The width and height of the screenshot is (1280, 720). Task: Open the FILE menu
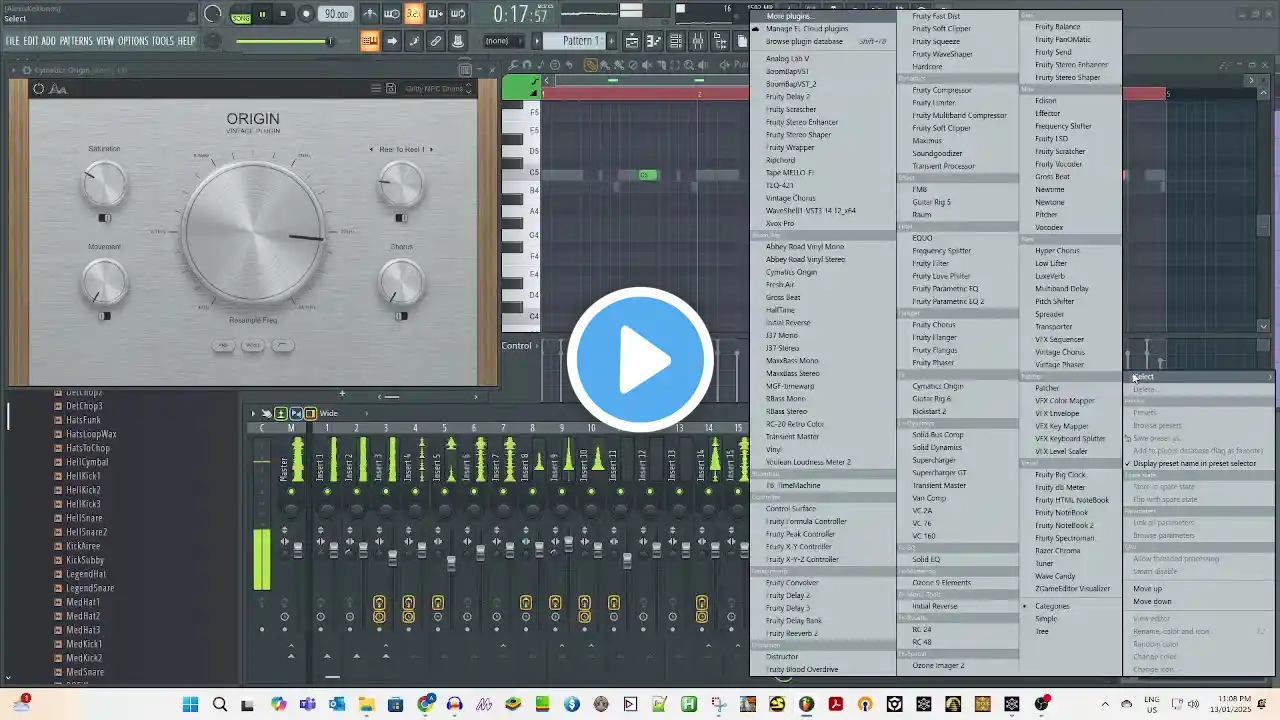(13, 41)
